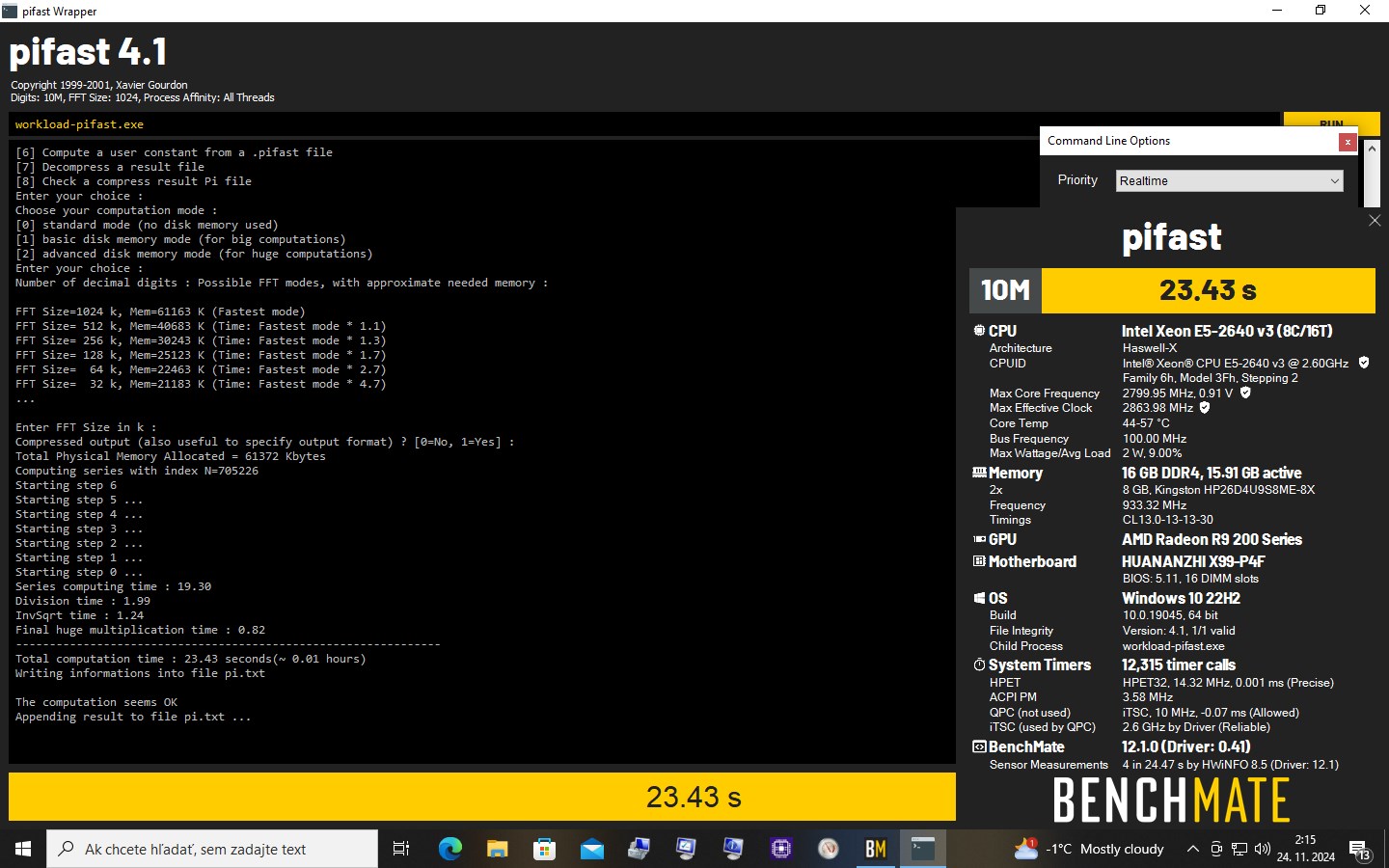This screenshot has width=1389, height=868.
Task: Click the 10M digits label
Action: pos(1005,290)
